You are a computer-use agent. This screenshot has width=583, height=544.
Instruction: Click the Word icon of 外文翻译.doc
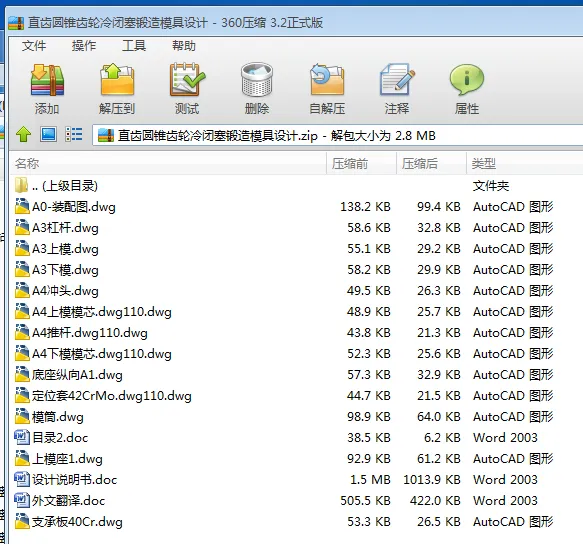22,500
